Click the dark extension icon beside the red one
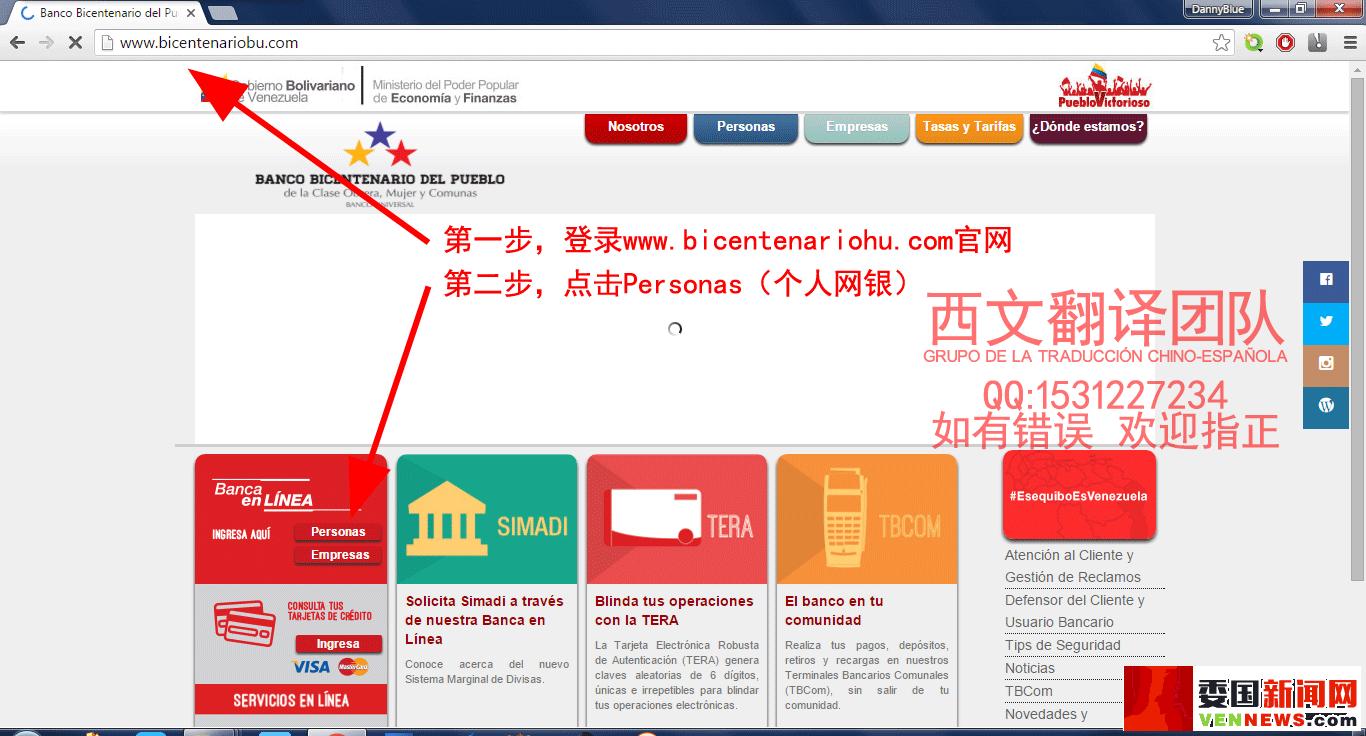The image size is (1366, 736). (1317, 43)
